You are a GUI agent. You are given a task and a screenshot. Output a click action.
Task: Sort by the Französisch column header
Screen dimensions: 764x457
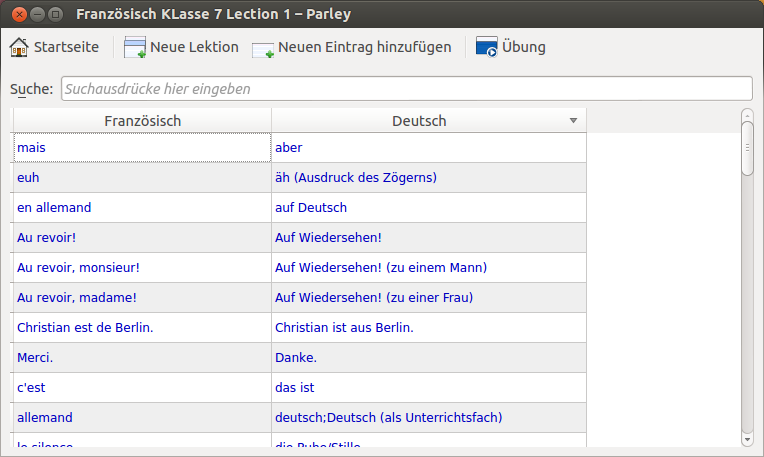tap(142, 120)
